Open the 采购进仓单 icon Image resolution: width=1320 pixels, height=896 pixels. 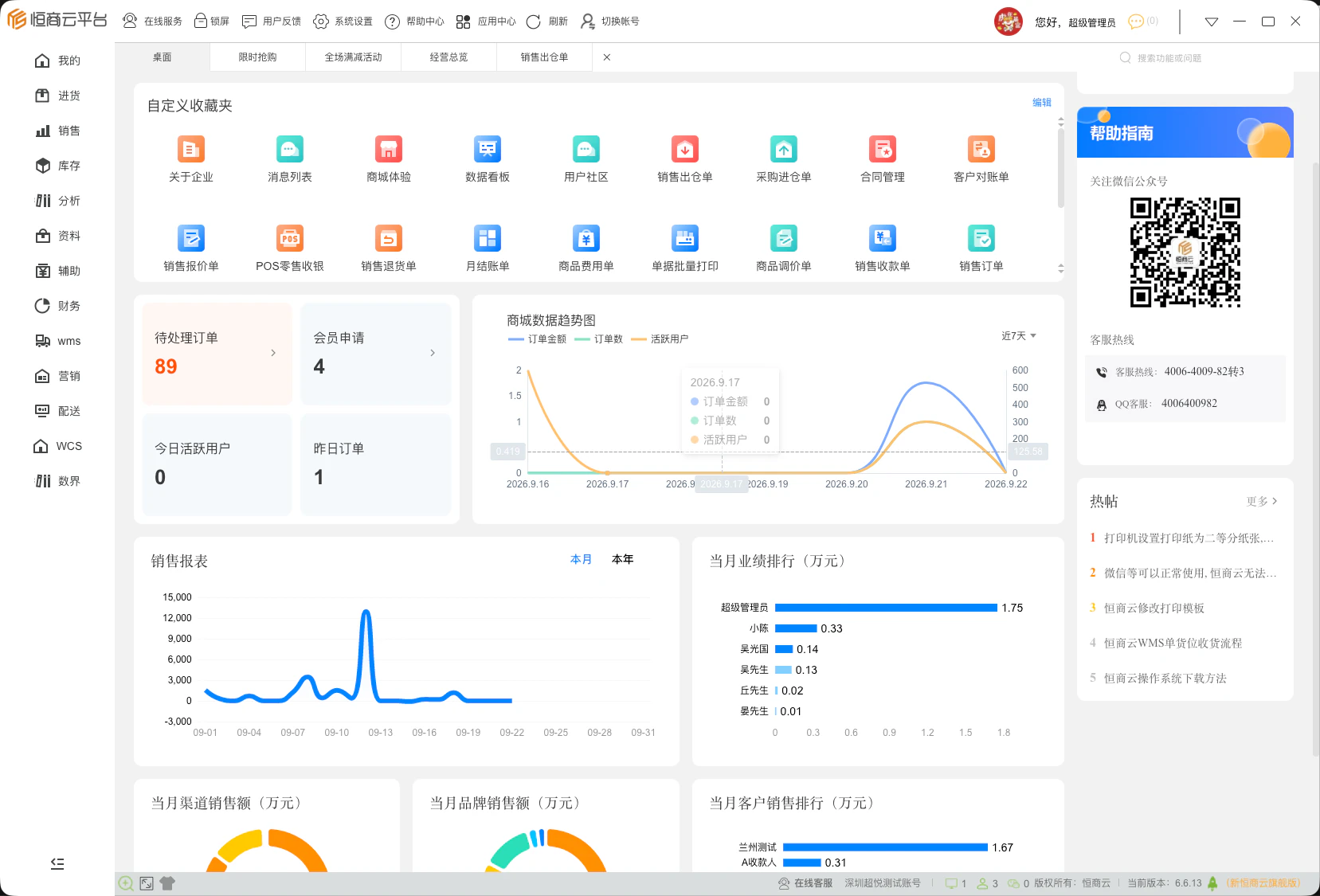783,149
